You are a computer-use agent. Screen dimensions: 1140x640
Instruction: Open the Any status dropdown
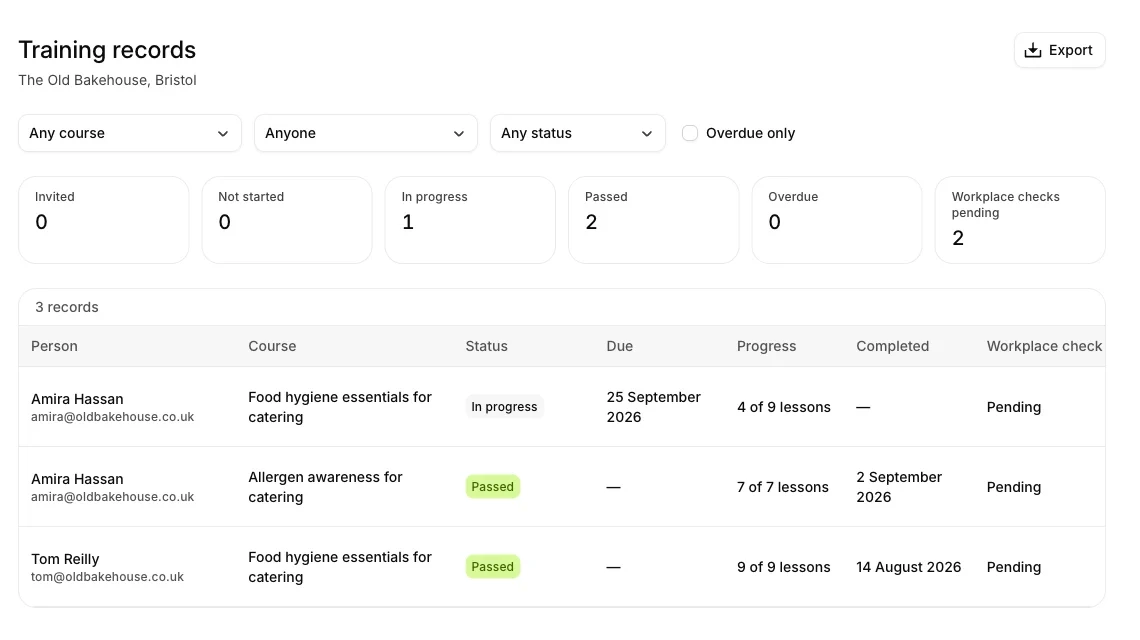click(577, 133)
